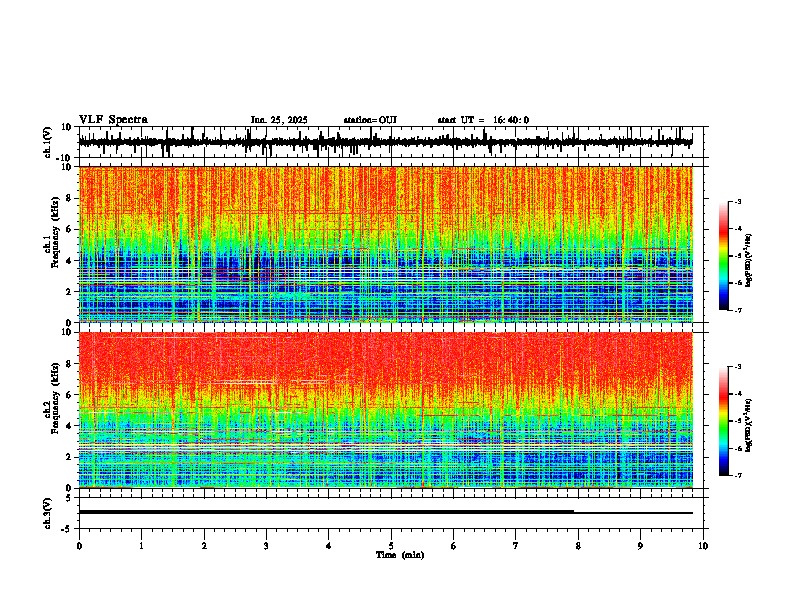
Task: Click the 8 kHz tick label on ch.1 frequency axis
Action: (69, 198)
